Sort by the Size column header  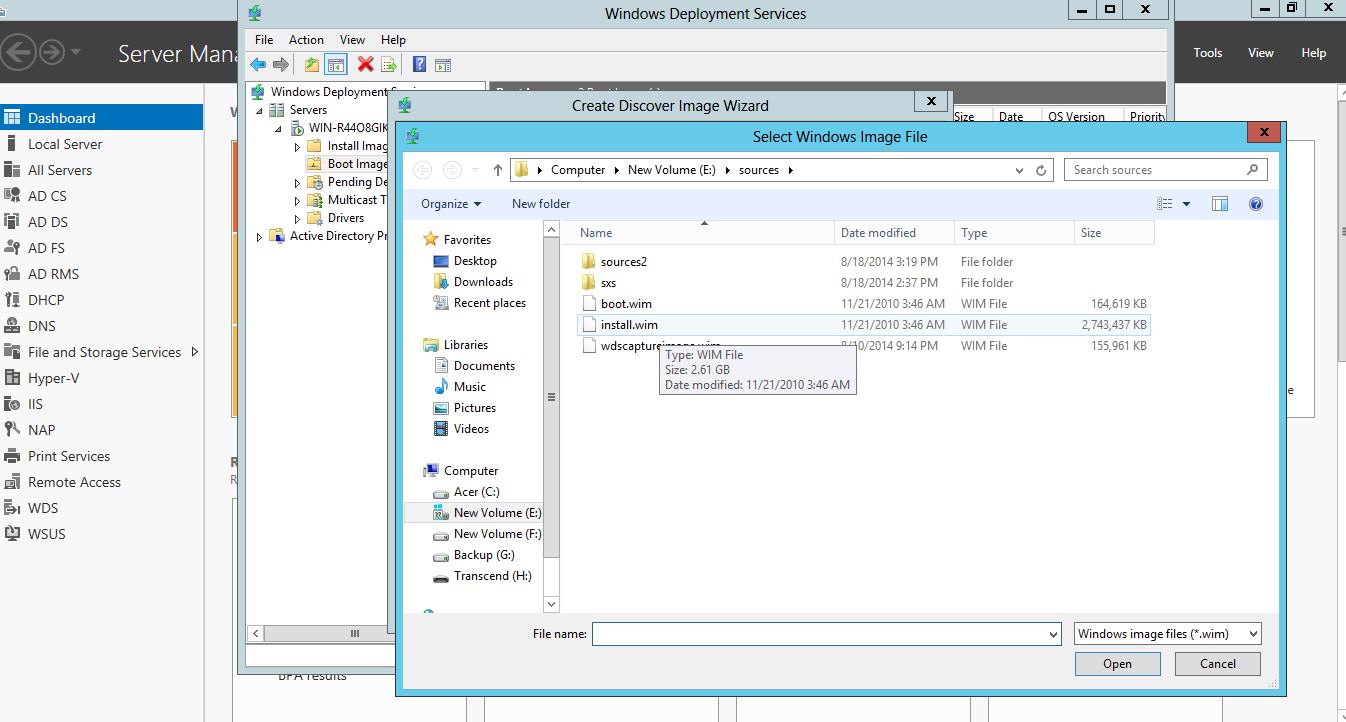(1113, 233)
